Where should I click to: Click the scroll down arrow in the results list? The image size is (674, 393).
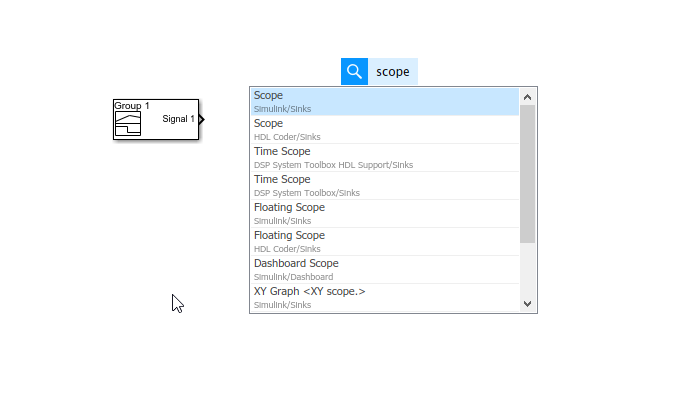(527, 304)
